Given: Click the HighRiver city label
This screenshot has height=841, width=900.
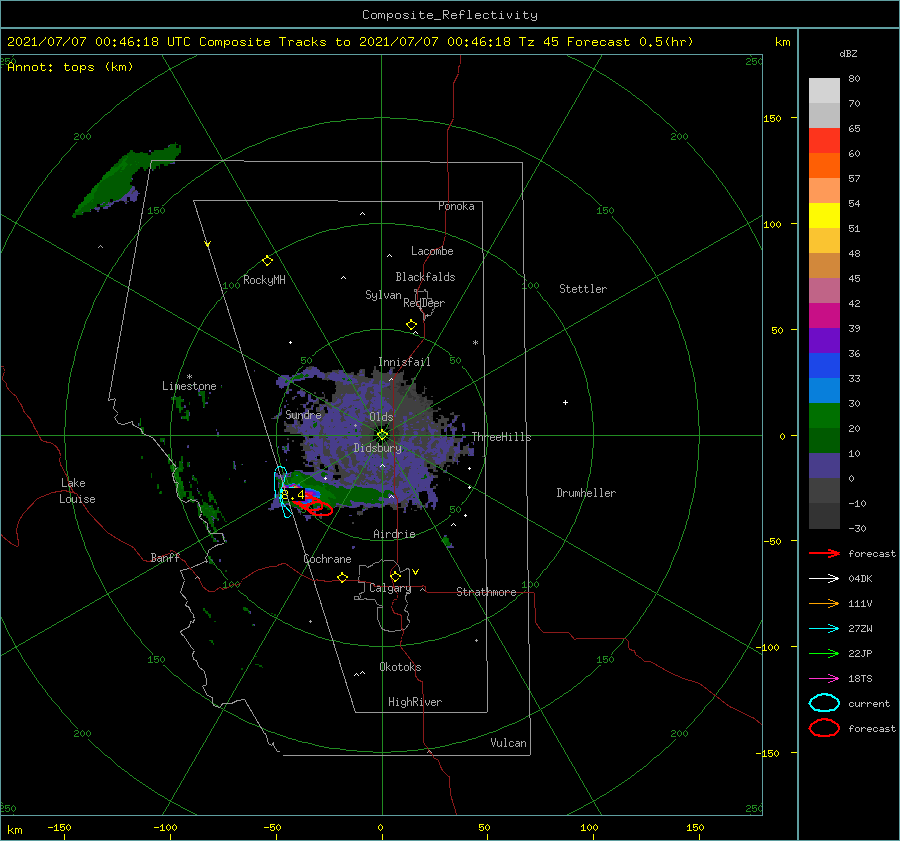Looking at the screenshot, I should point(415,702).
